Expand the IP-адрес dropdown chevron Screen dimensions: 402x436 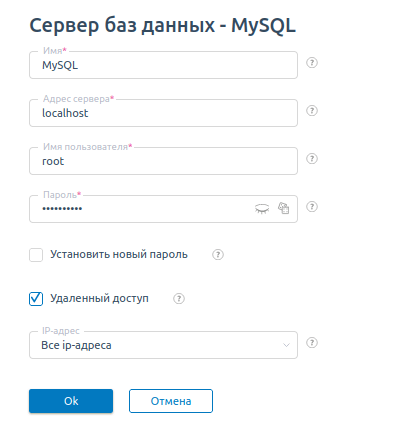tap(286, 345)
